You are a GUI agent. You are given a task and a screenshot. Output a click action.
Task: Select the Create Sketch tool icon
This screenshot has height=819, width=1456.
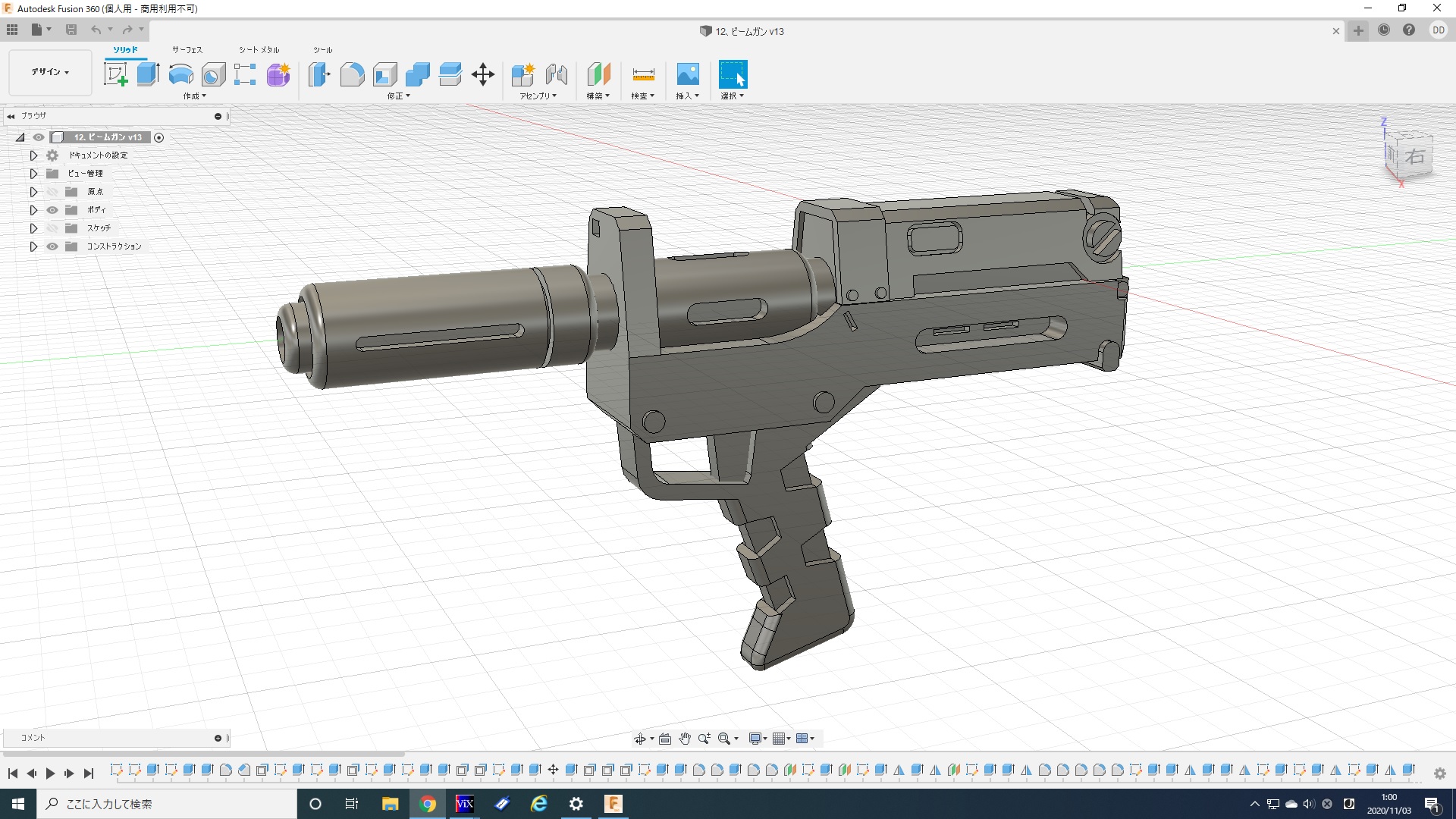pos(115,74)
